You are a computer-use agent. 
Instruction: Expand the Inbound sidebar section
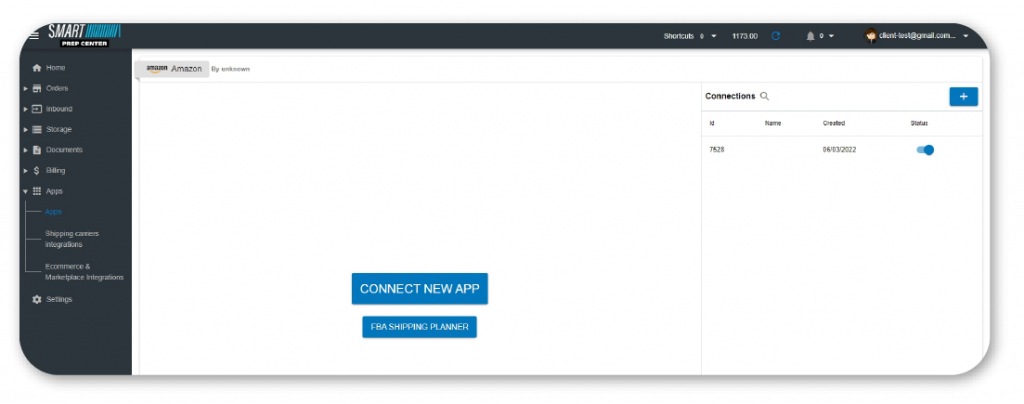(x=26, y=109)
